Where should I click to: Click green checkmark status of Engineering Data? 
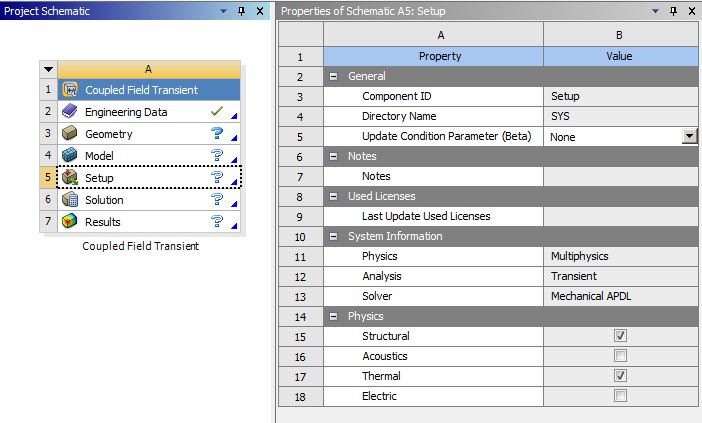point(217,111)
